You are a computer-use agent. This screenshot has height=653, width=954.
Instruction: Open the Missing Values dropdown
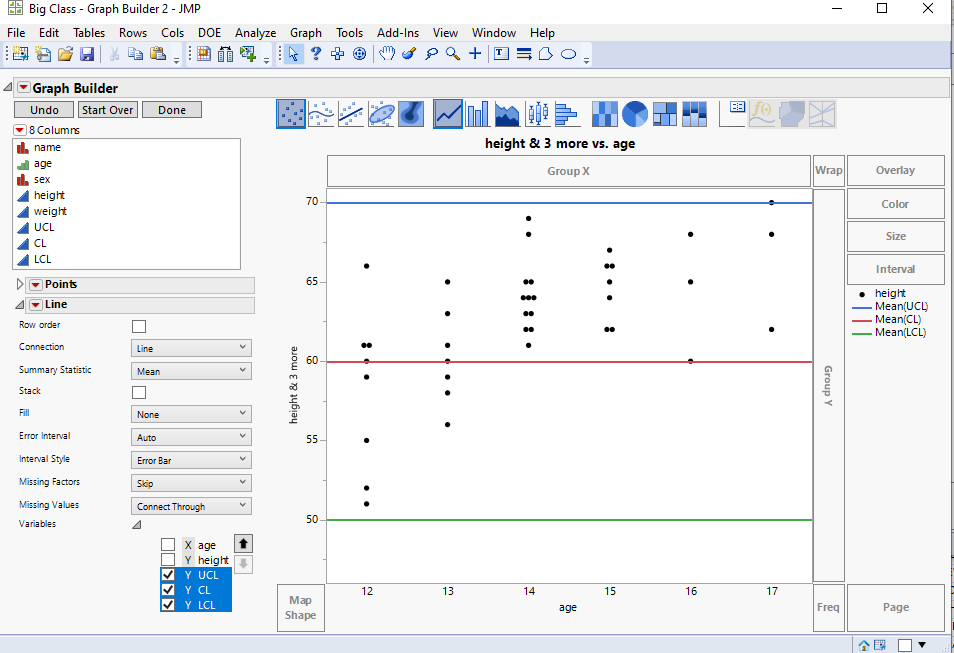pyautogui.click(x=191, y=506)
